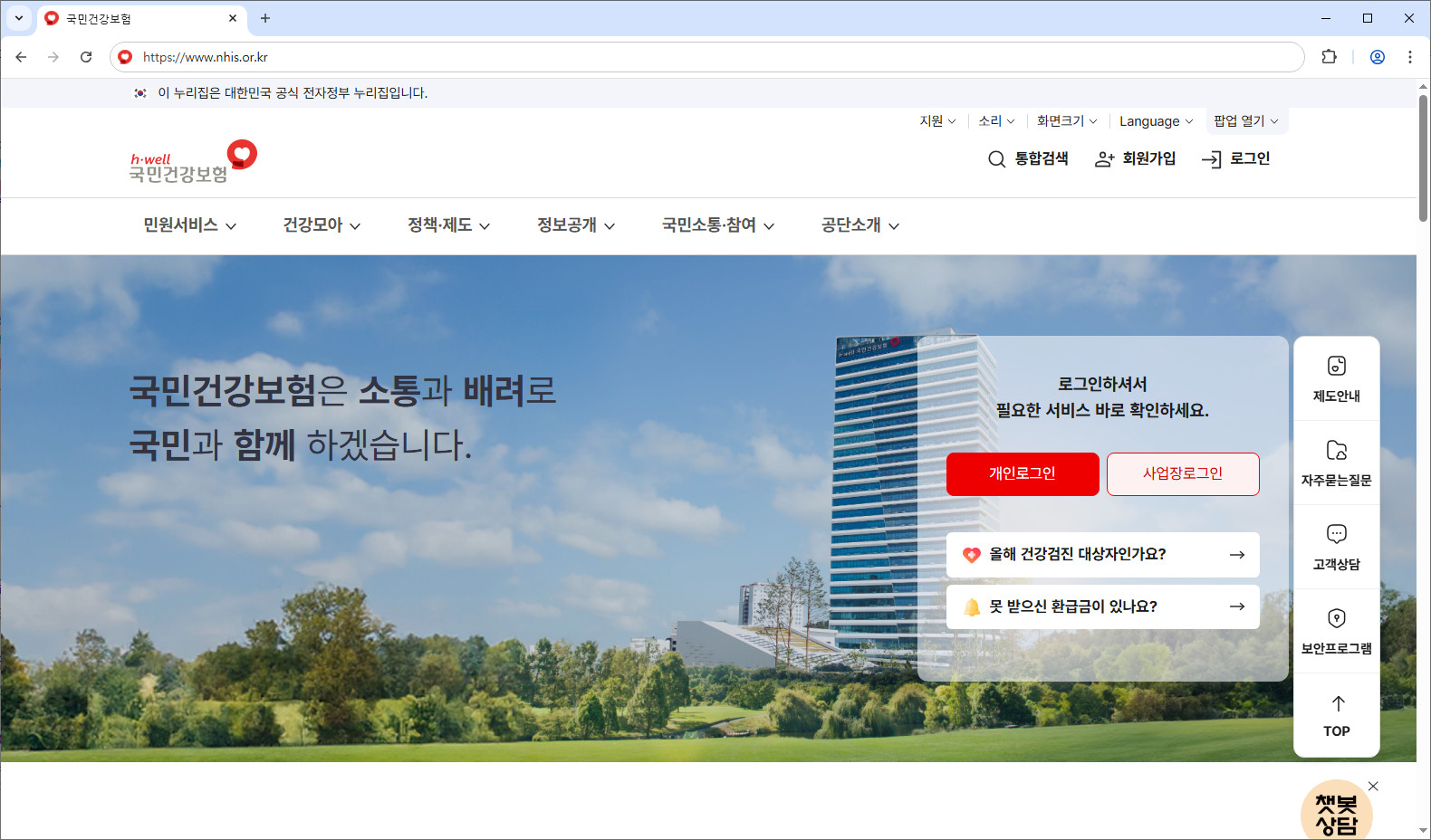Click the bell icon beside 환급금

point(972,607)
